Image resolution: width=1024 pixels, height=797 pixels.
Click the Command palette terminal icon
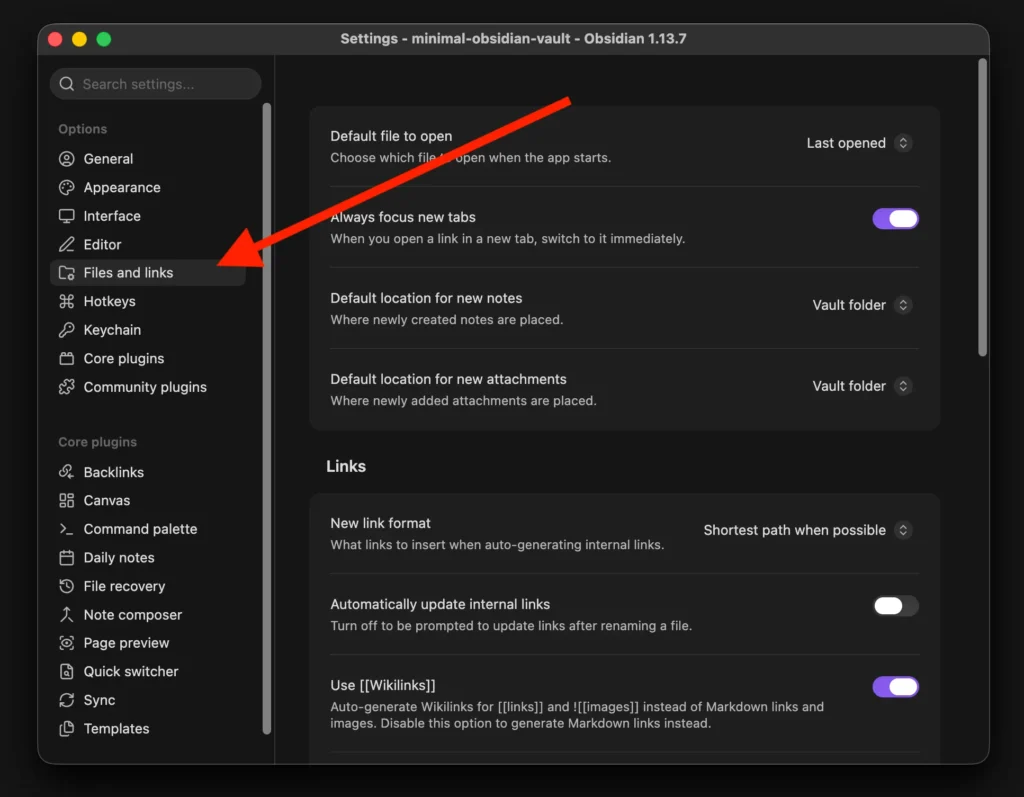pos(67,529)
